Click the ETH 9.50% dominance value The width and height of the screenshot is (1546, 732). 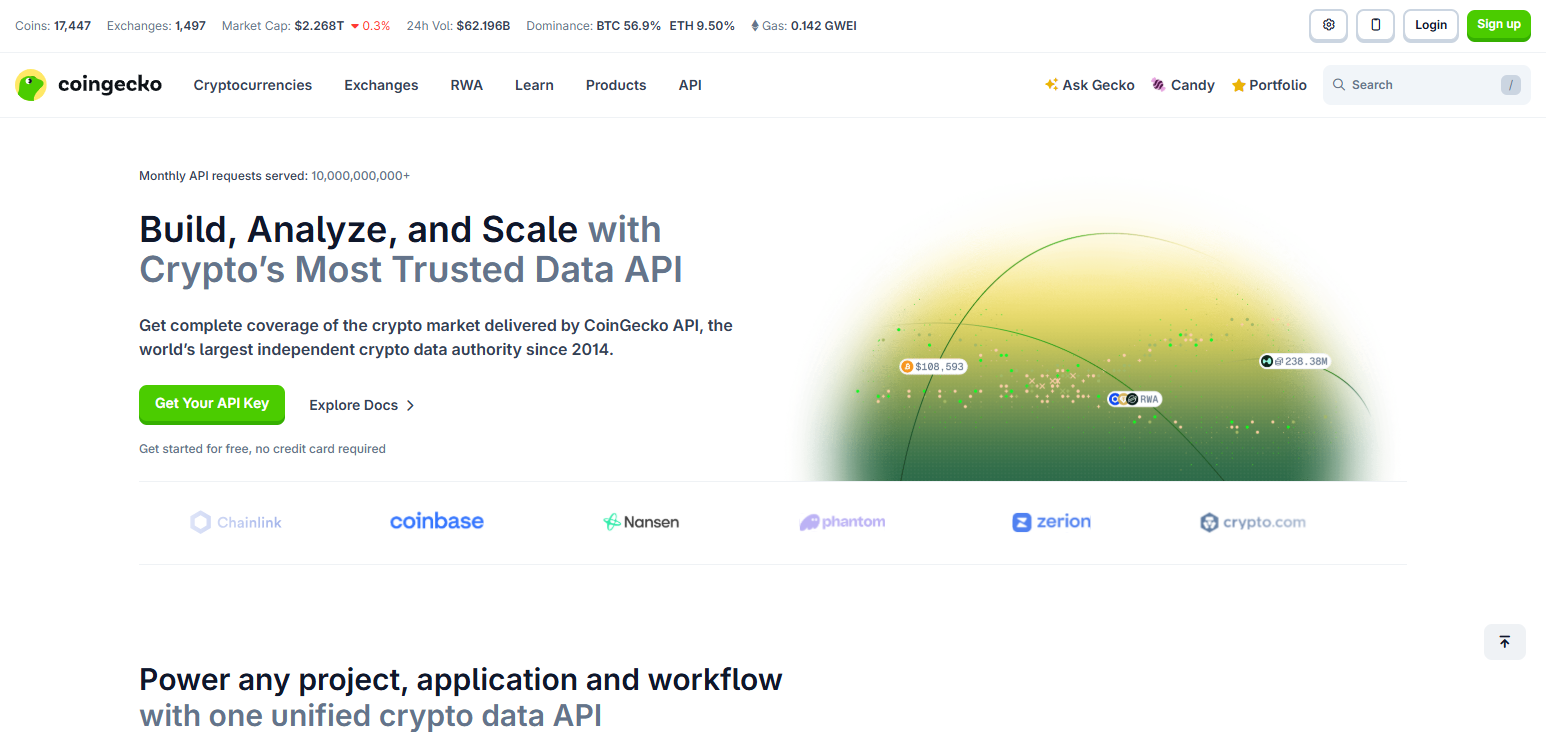702,26
